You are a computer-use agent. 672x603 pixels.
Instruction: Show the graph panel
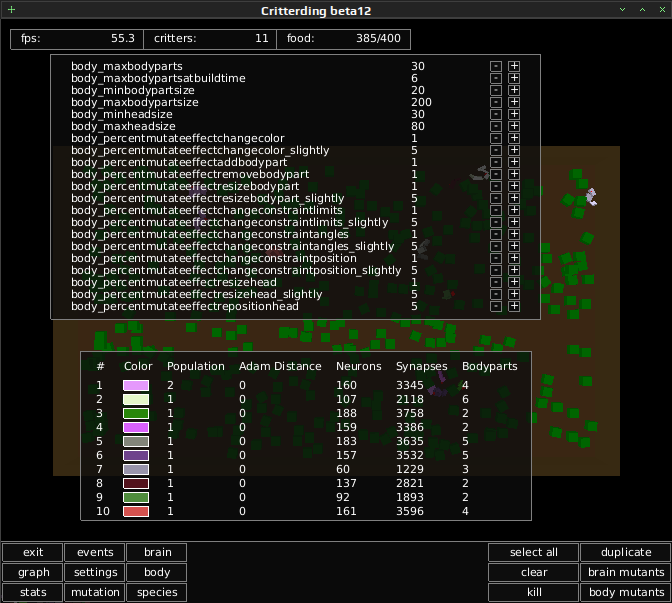pyautogui.click(x=33, y=572)
